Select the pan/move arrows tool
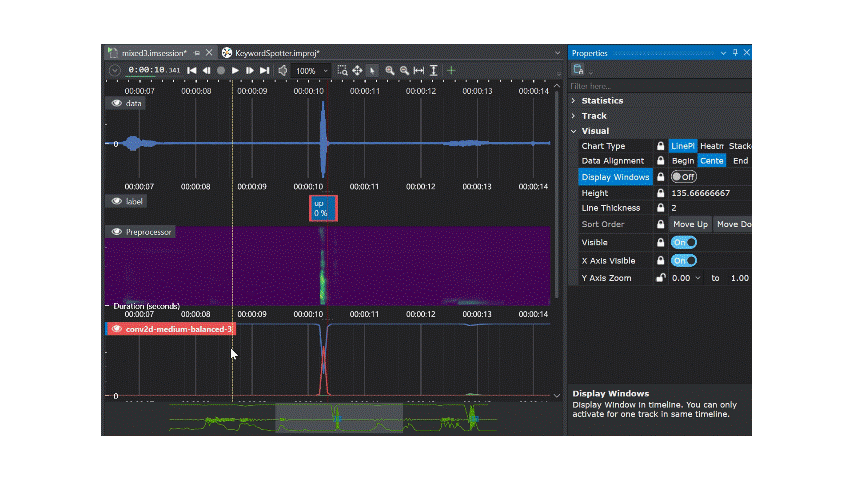The height and width of the screenshot is (480, 853). pyautogui.click(x=357, y=71)
